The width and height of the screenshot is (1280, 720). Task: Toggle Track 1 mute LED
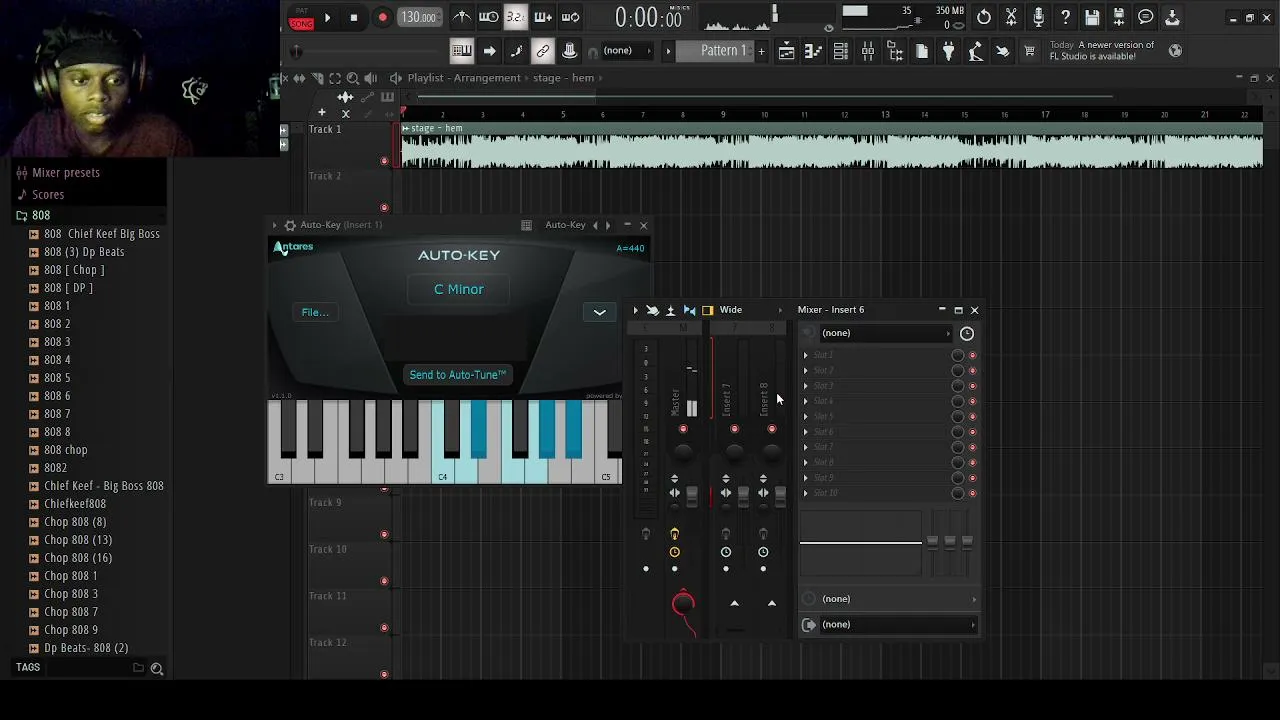click(385, 161)
